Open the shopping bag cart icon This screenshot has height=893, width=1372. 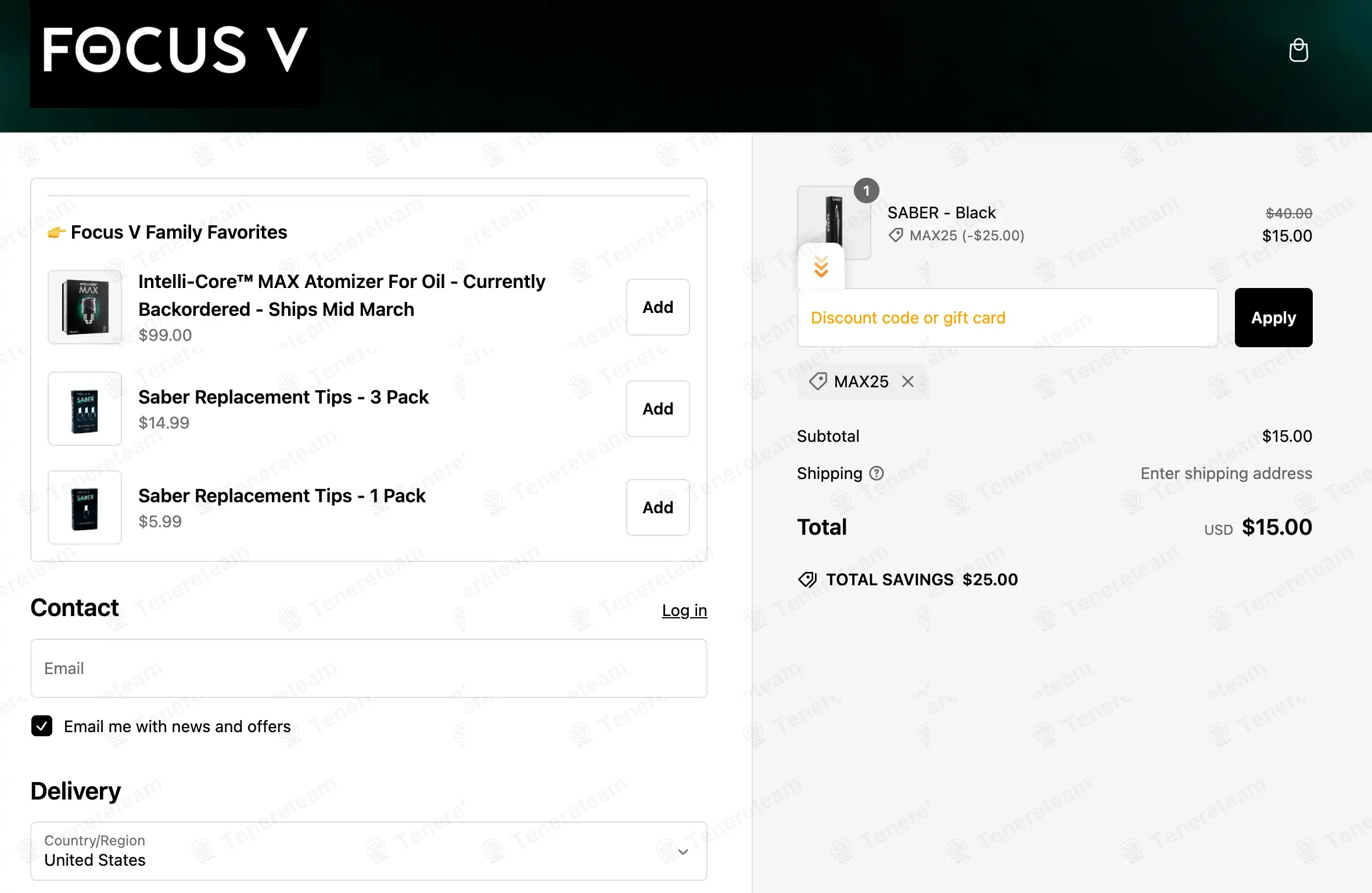[1298, 50]
